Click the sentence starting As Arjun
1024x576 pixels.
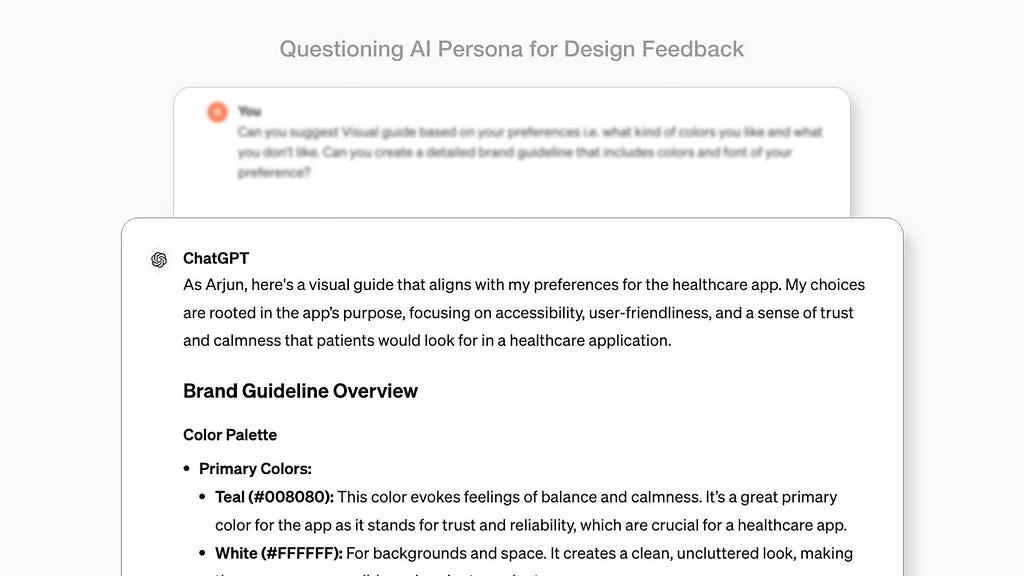point(482,285)
